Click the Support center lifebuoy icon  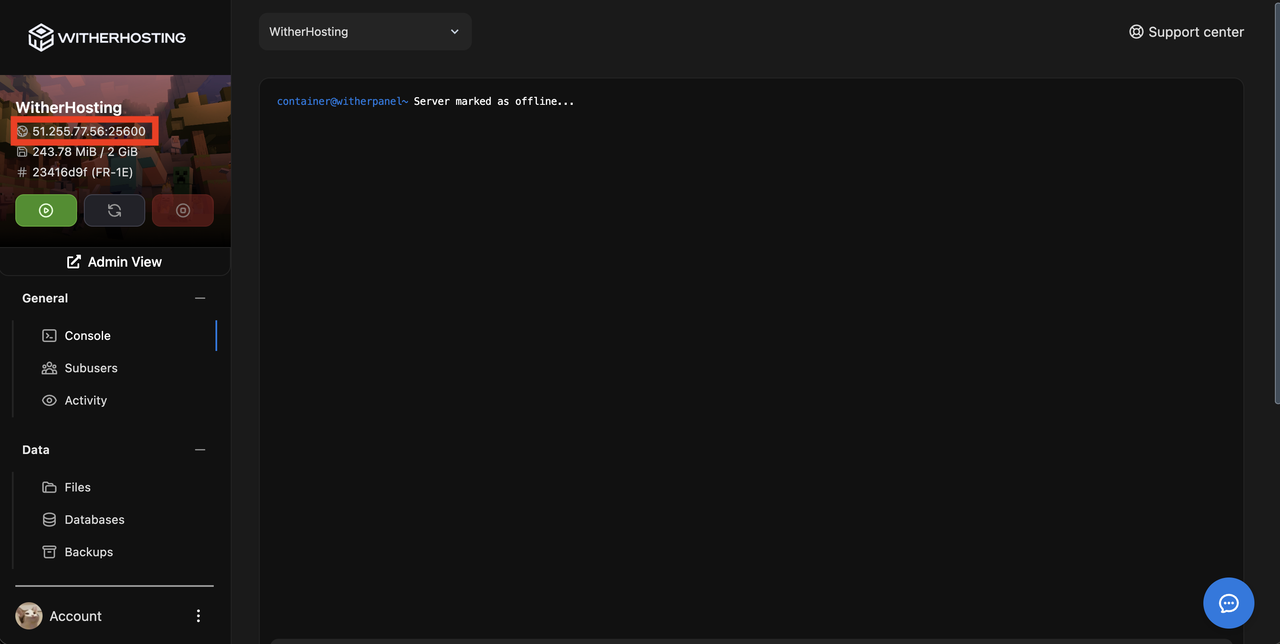point(1136,32)
